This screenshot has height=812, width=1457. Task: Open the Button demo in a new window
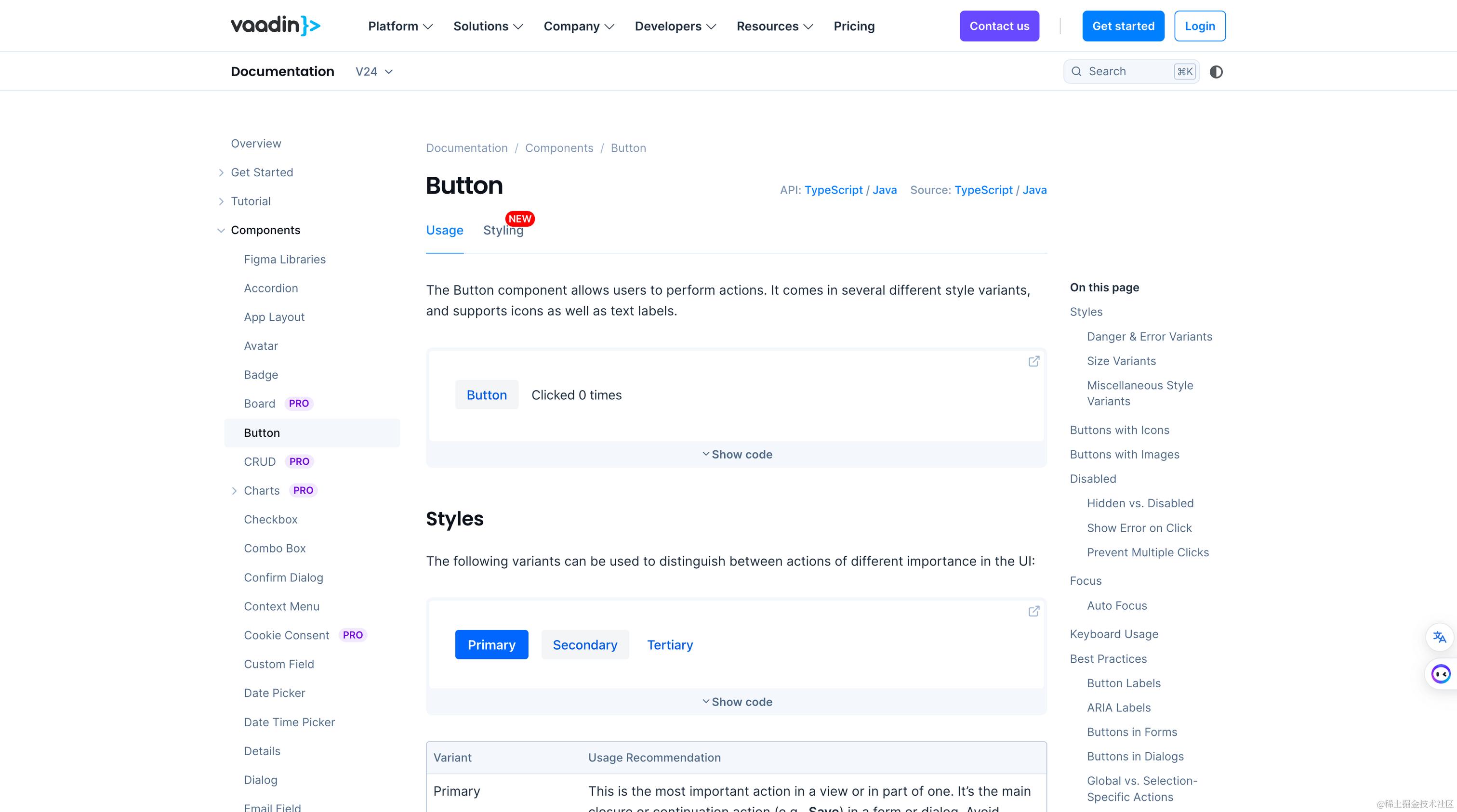(x=1033, y=361)
